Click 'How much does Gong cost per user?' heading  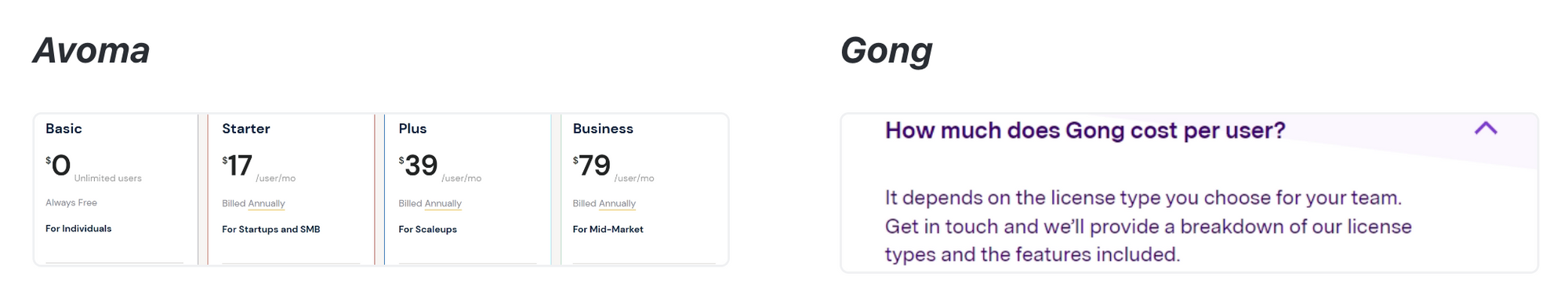click(x=1085, y=130)
